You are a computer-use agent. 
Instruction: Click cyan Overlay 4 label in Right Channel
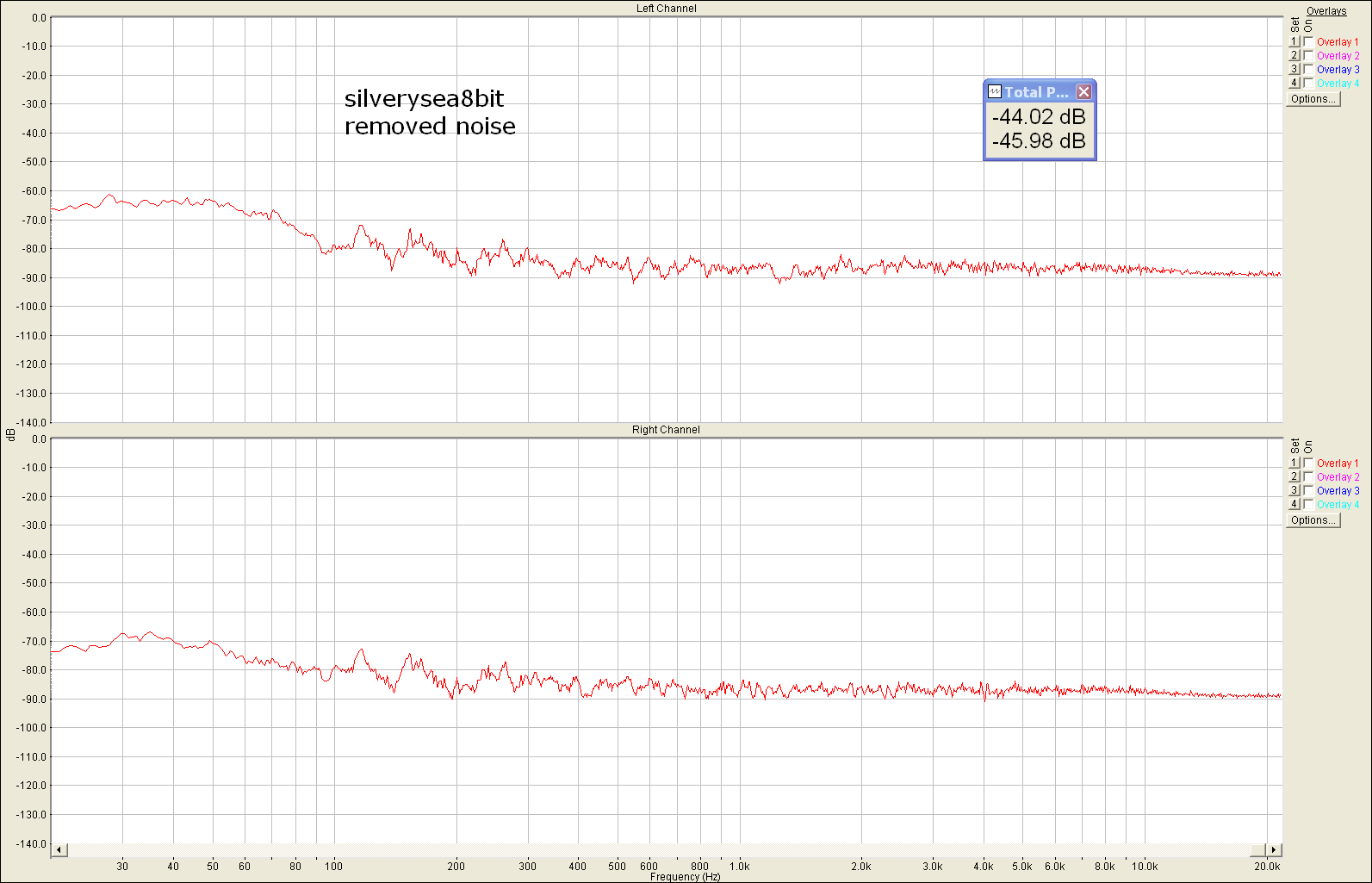coord(1338,505)
